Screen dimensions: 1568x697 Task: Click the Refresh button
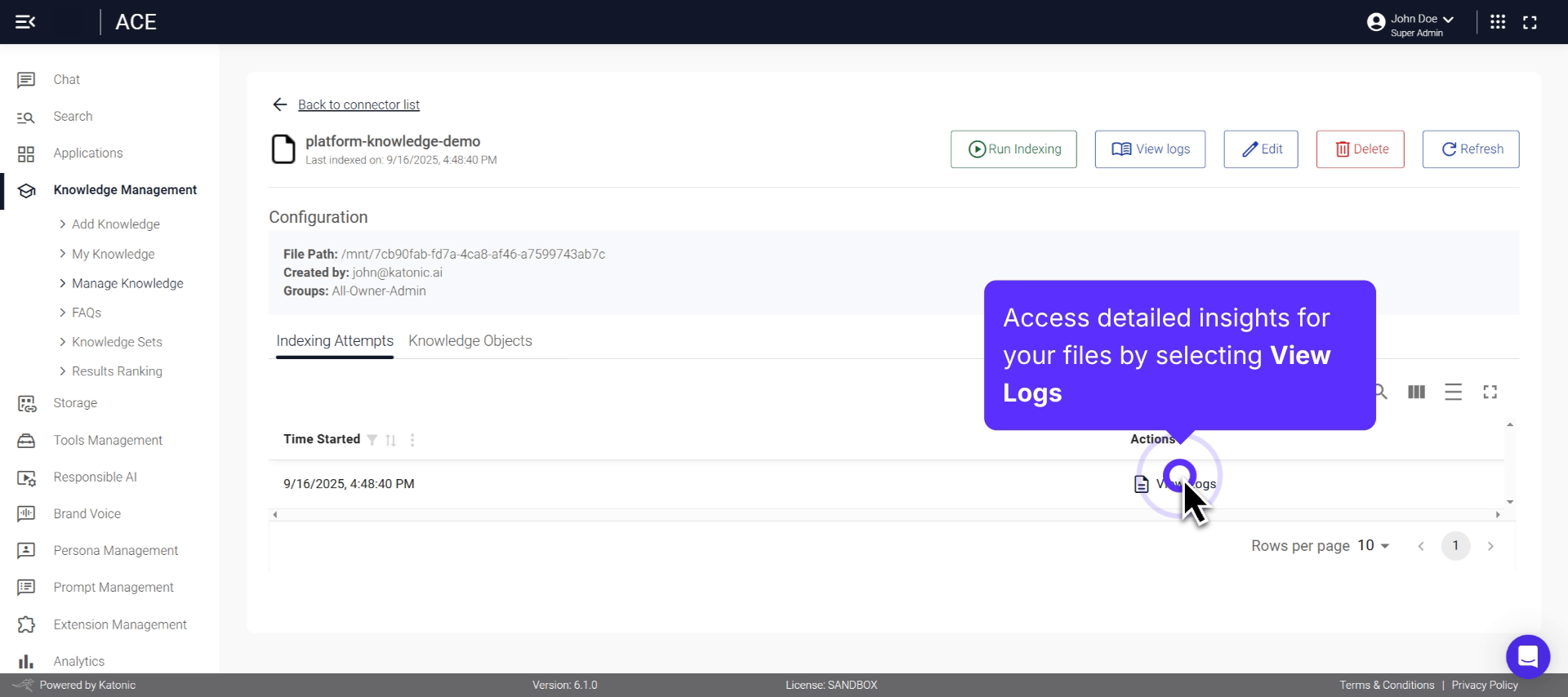(x=1471, y=149)
